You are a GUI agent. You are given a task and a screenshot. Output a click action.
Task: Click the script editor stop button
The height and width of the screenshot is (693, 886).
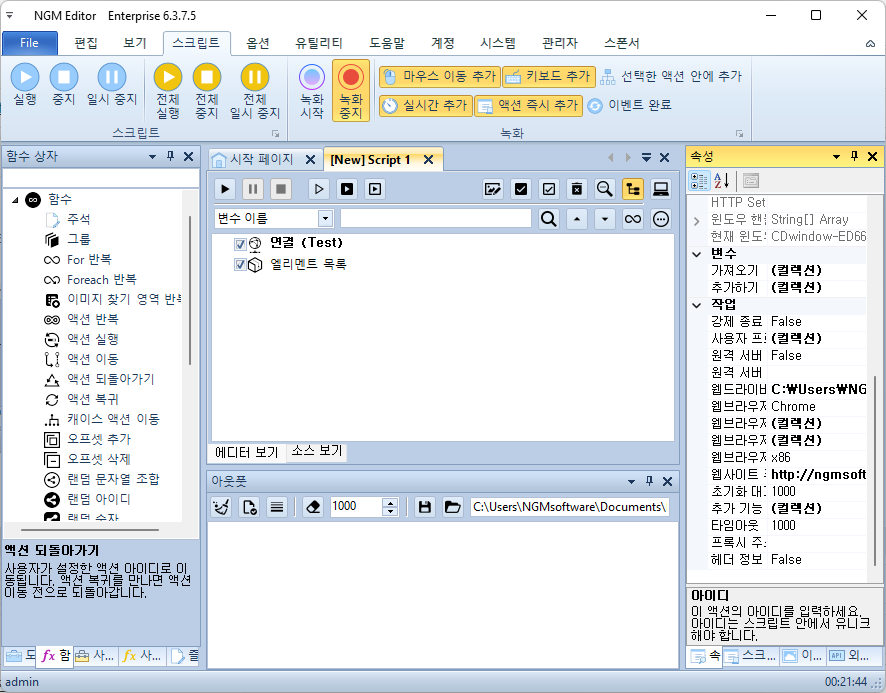[x=281, y=189]
